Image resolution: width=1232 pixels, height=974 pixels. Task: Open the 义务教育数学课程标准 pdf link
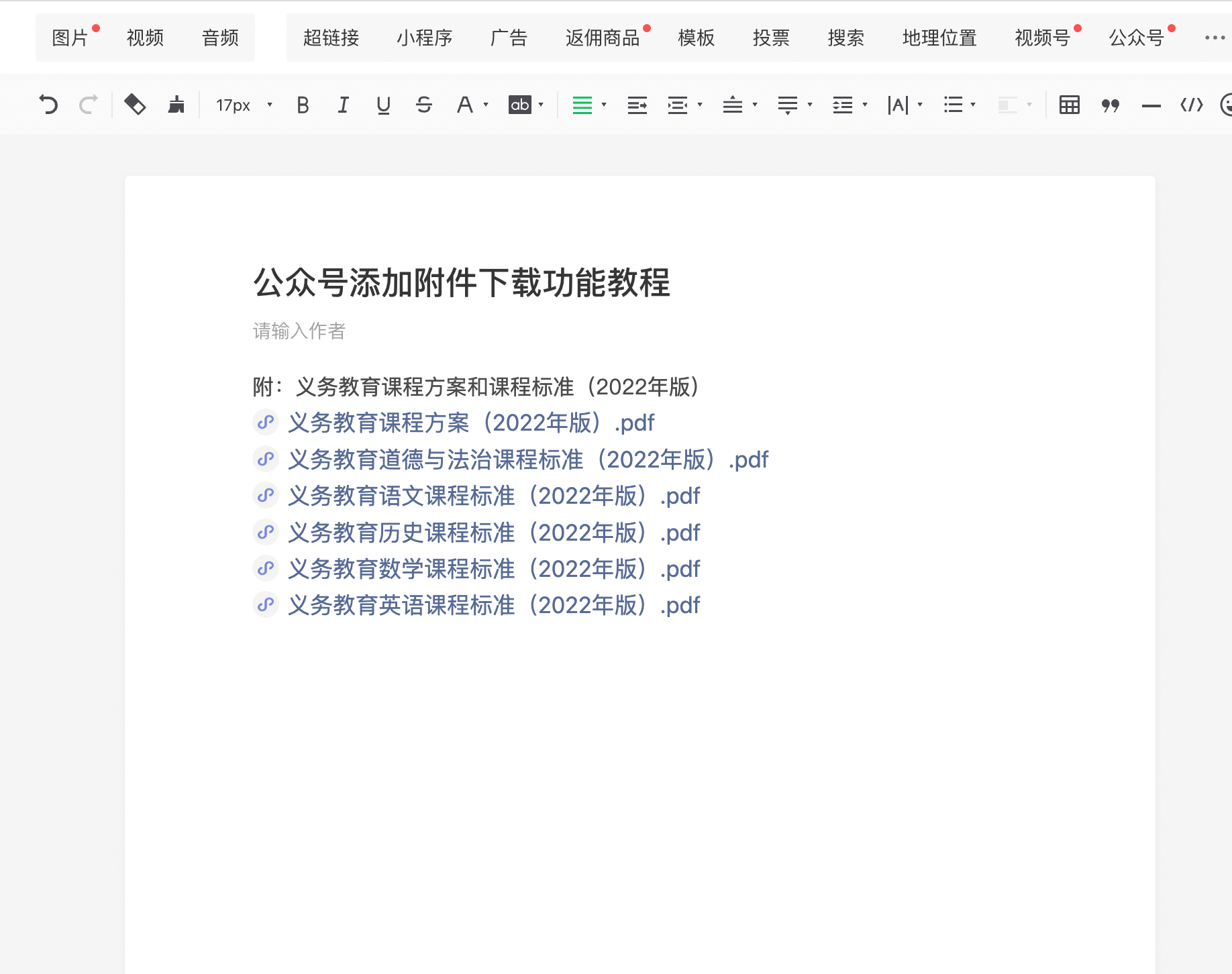[x=494, y=570]
